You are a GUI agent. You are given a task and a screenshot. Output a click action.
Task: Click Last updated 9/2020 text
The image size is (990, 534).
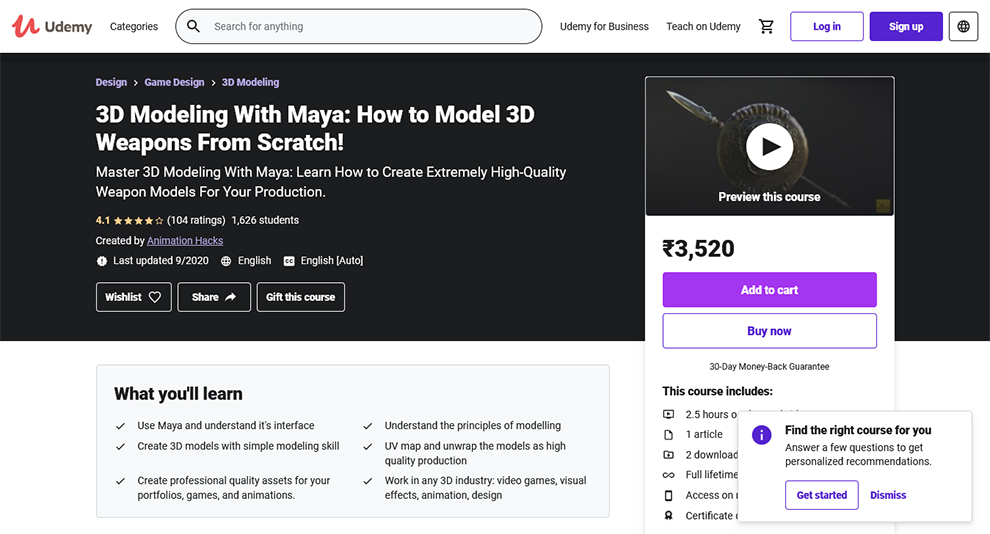pyautogui.click(x=161, y=261)
